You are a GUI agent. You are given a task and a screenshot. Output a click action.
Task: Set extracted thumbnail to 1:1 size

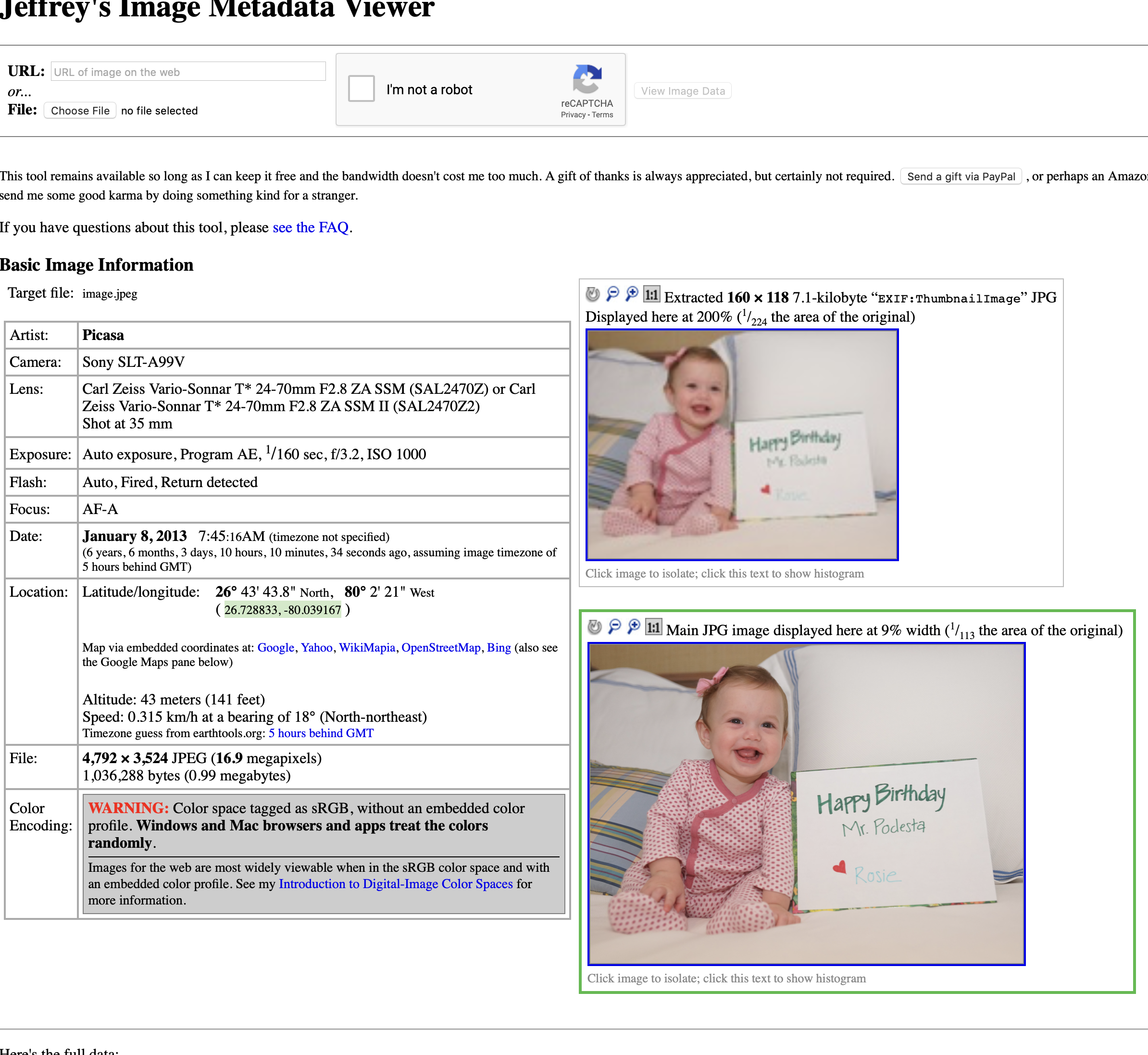point(651,294)
